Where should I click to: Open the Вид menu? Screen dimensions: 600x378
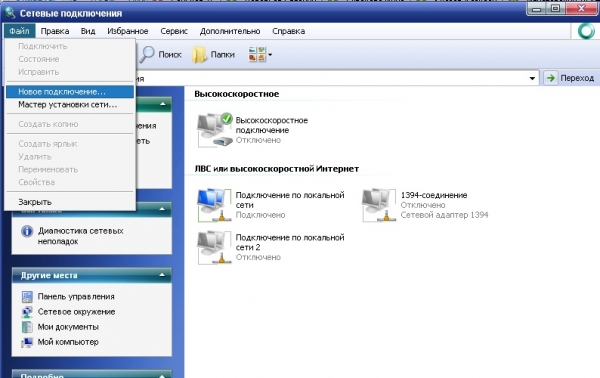[x=88, y=31]
